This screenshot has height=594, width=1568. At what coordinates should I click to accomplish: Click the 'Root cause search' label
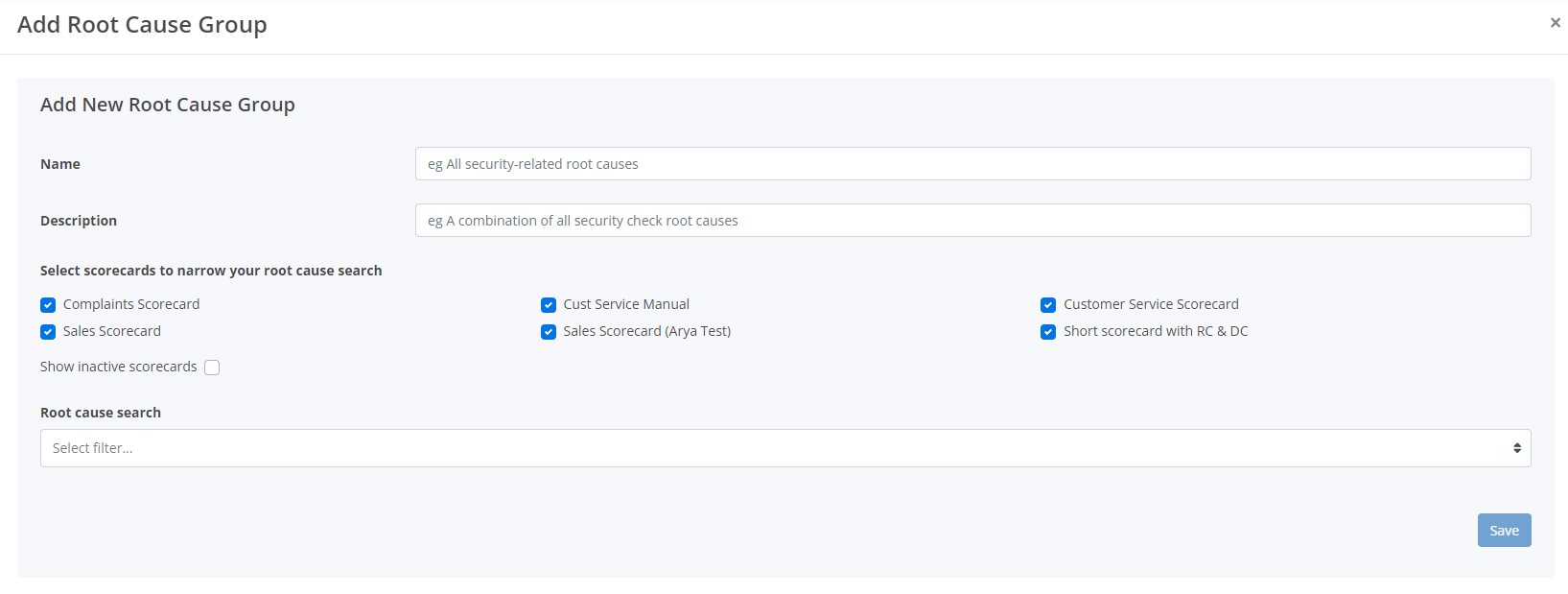click(x=101, y=413)
